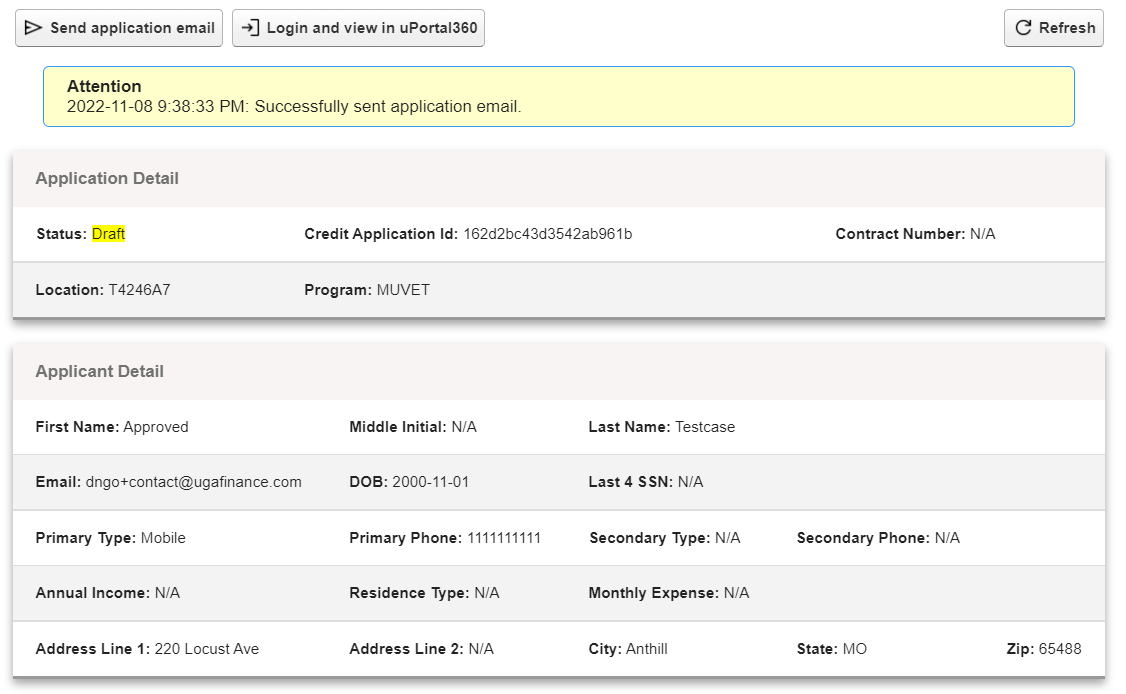
Task: Select Last Name value Testcase
Action: click(x=705, y=427)
